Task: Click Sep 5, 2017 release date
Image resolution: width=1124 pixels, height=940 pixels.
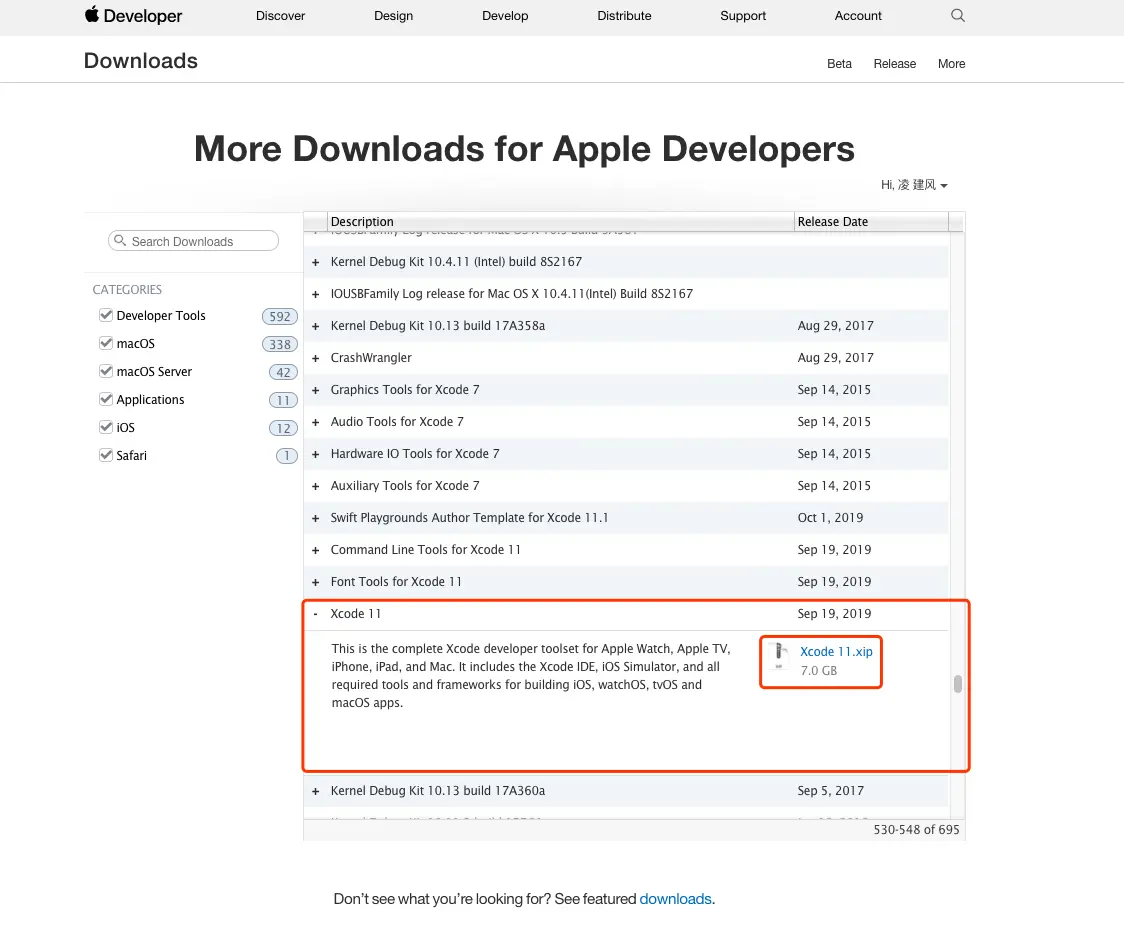Action: (x=830, y=790)
